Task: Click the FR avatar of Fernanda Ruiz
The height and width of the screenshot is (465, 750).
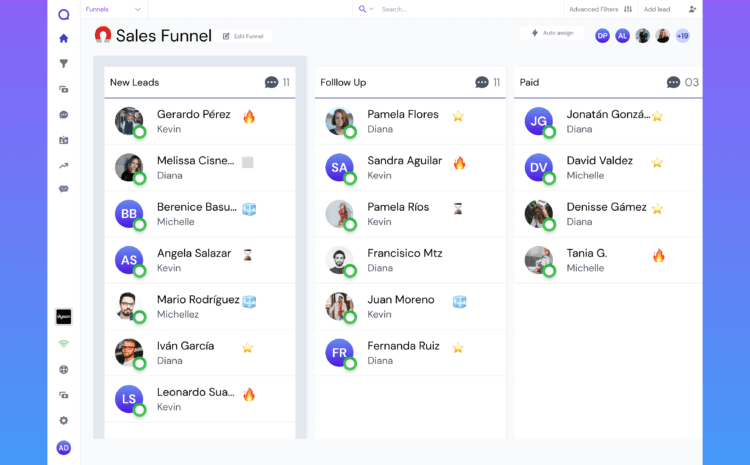Action: coord(340,353)
